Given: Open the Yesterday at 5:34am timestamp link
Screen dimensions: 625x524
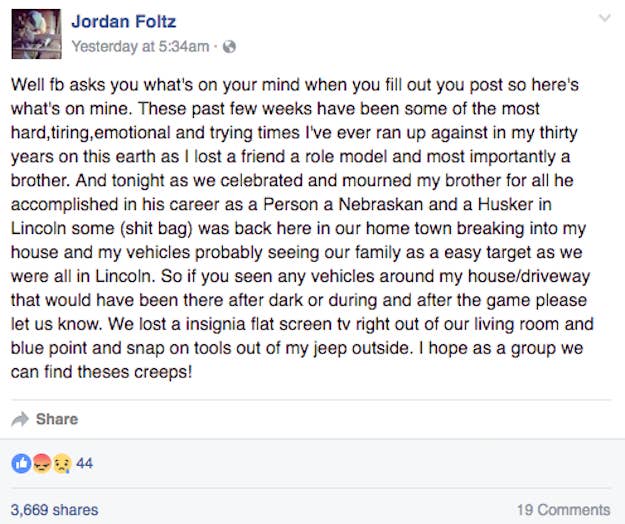Looking at the screenshot, I should tap(140, 46).
